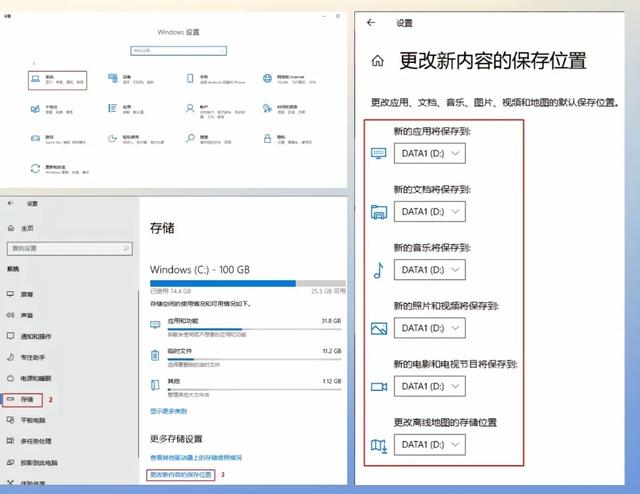Open the 手机 (Phone) settings tile
Image resolution: width=640 pixels, height=494 pixels.
coord(216,80)
